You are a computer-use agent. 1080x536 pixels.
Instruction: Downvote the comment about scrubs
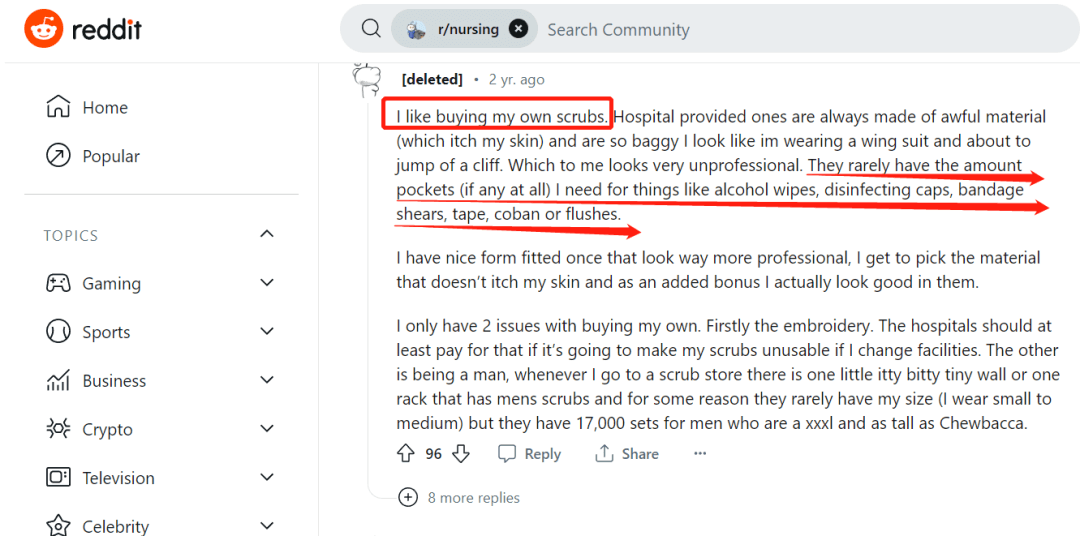coord(461,454)
